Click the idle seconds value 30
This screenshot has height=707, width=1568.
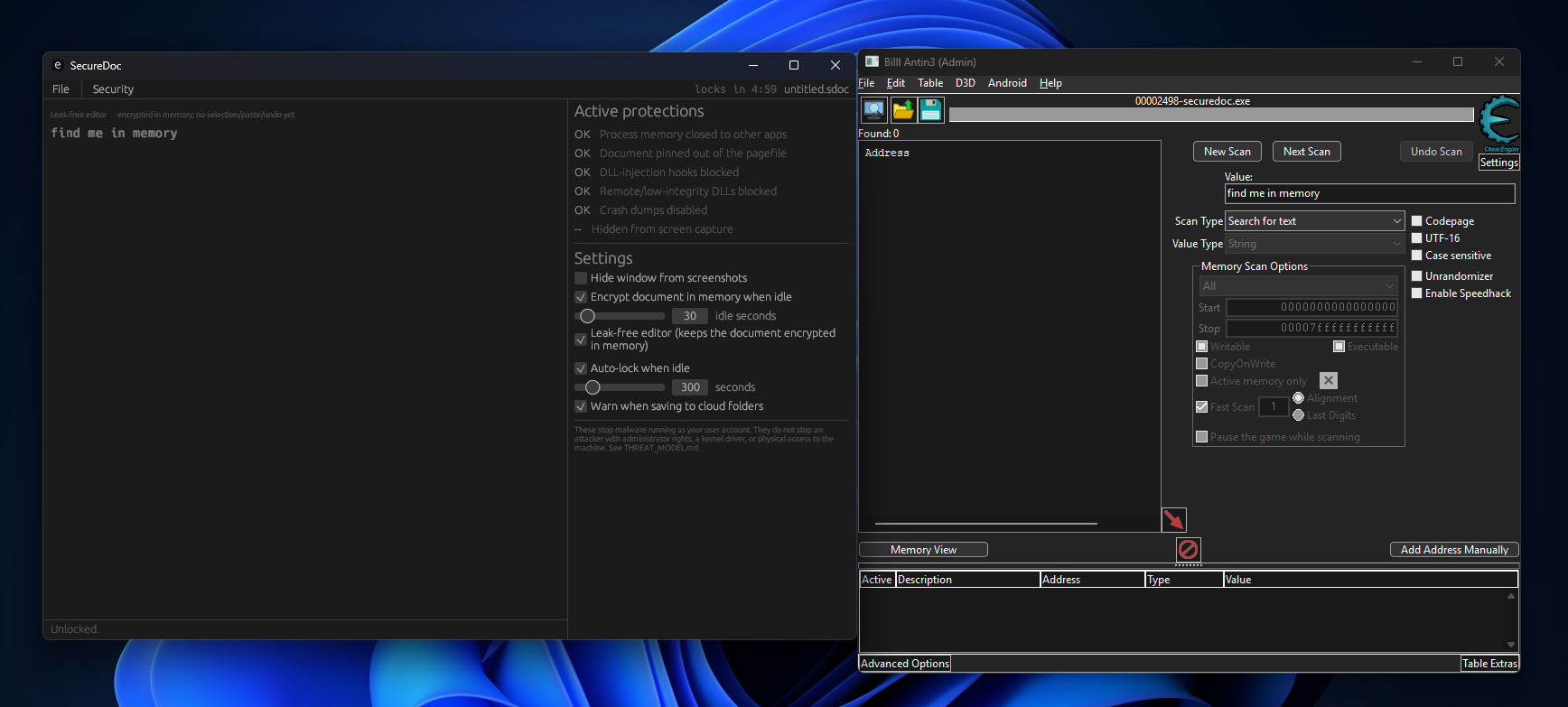pos(690,316)
